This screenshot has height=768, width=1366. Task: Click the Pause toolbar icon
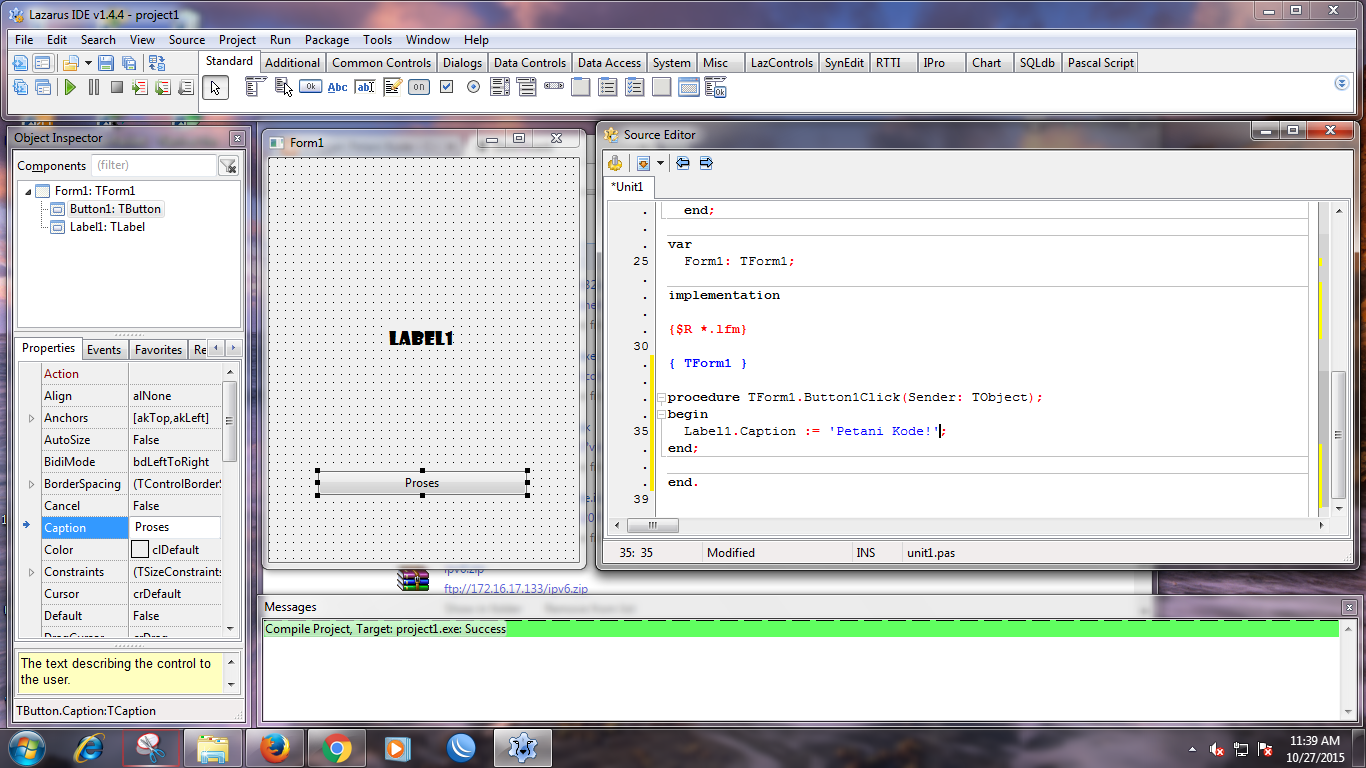[92, 87]
